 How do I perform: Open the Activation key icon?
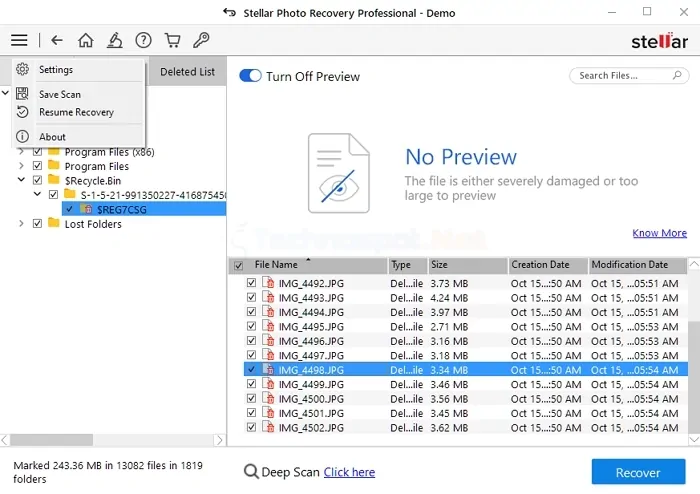pos(201,41)
